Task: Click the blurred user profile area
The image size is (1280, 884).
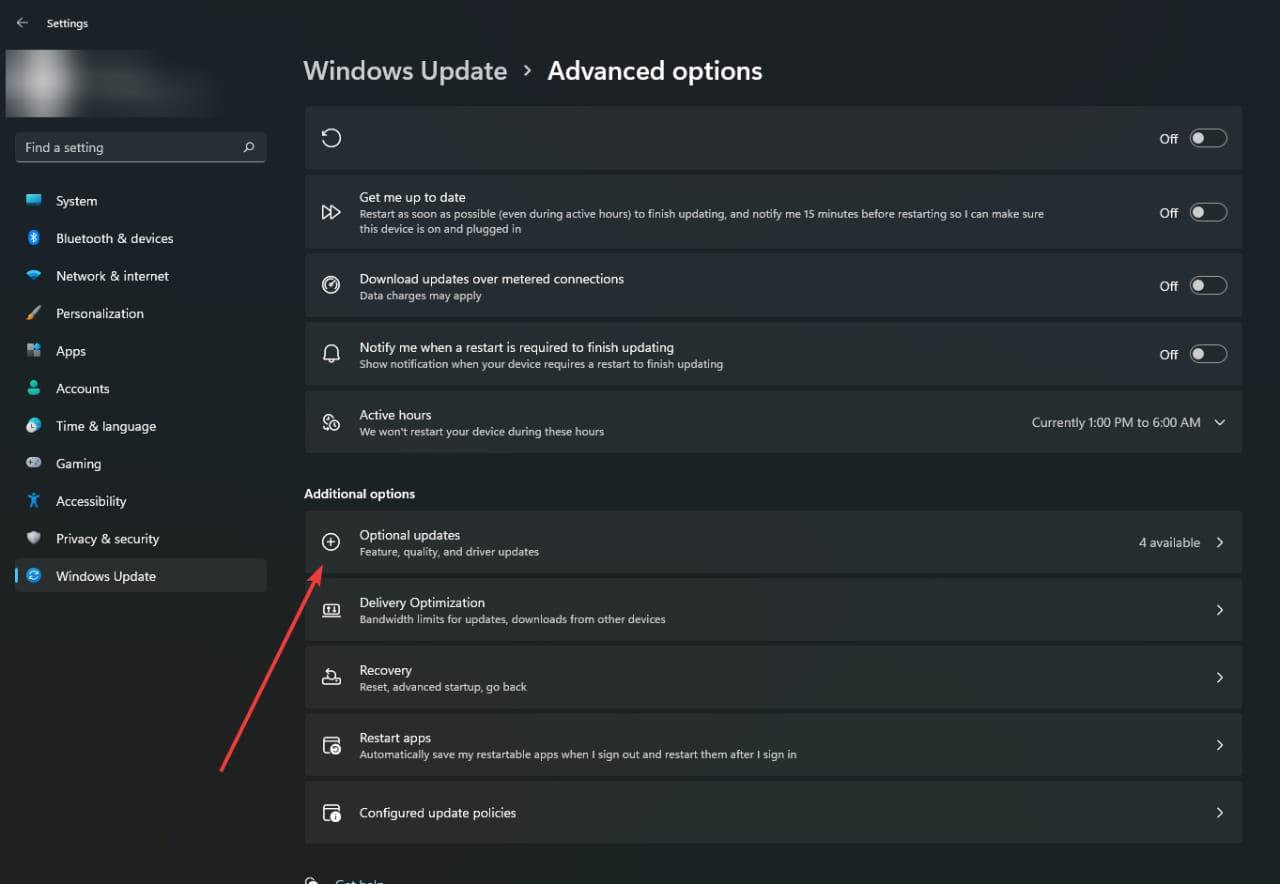Action: pyautogui.click(x=110, y=82)
